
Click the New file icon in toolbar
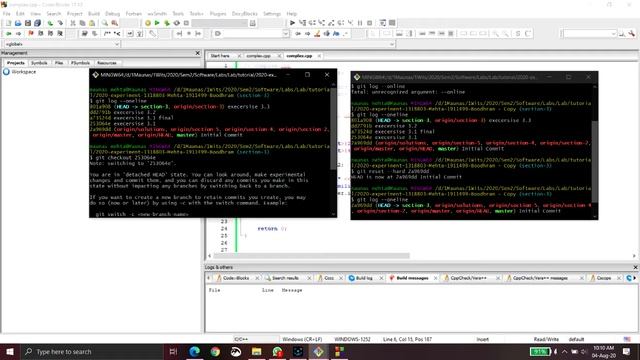[x=8, y=23]
